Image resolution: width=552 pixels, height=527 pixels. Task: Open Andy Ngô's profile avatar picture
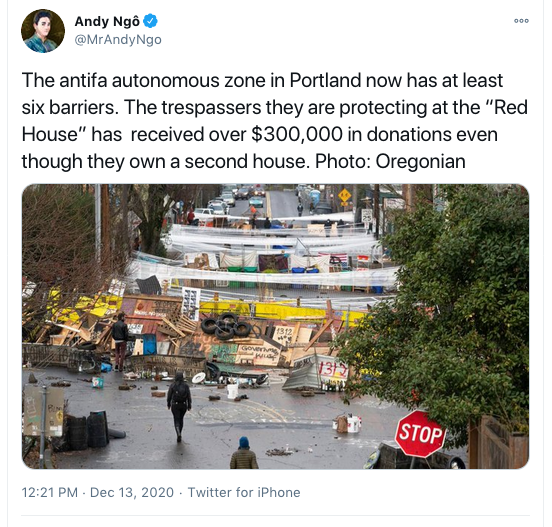click(x=43, y=31)
